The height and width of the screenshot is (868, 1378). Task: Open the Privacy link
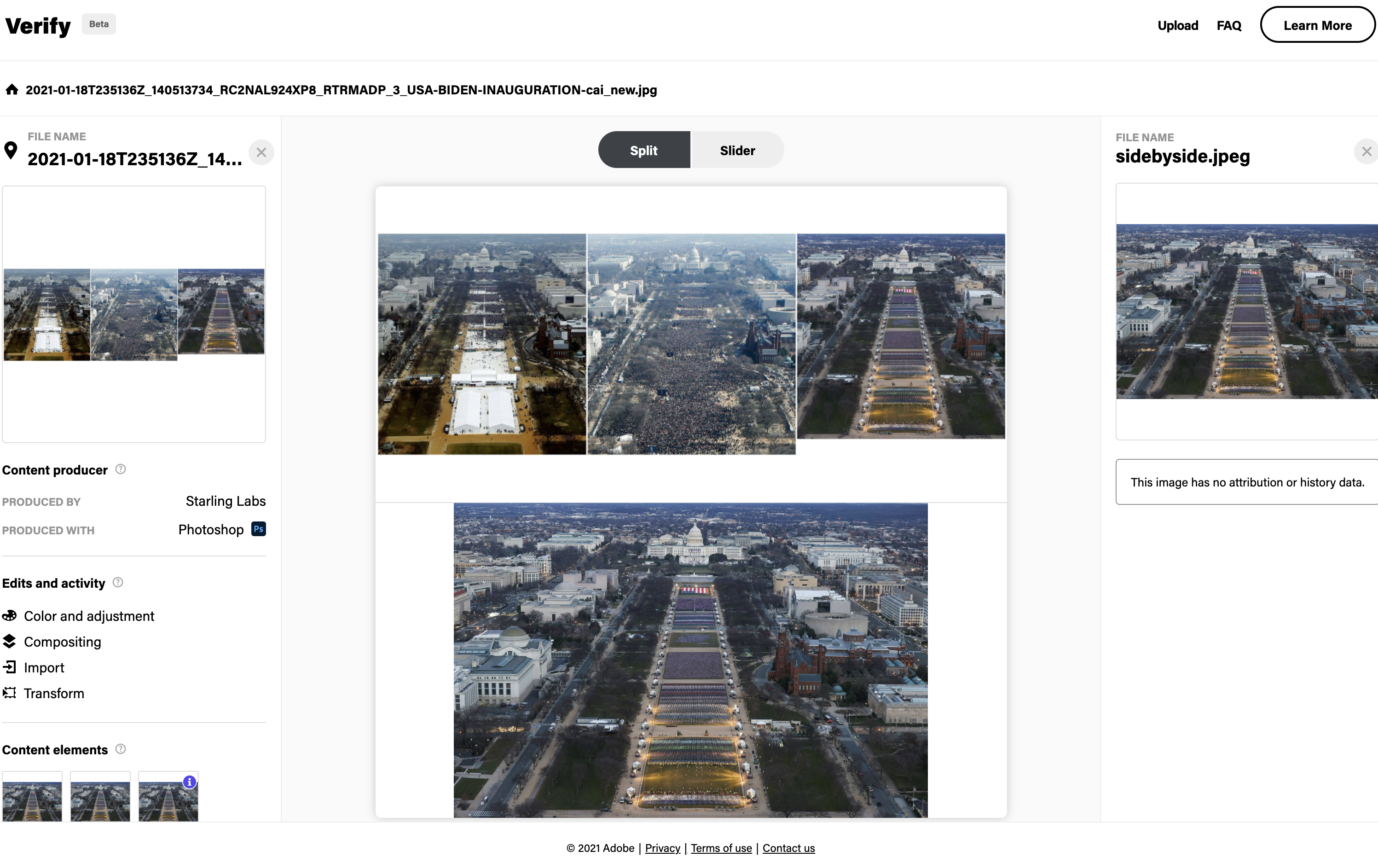point(663,848)
